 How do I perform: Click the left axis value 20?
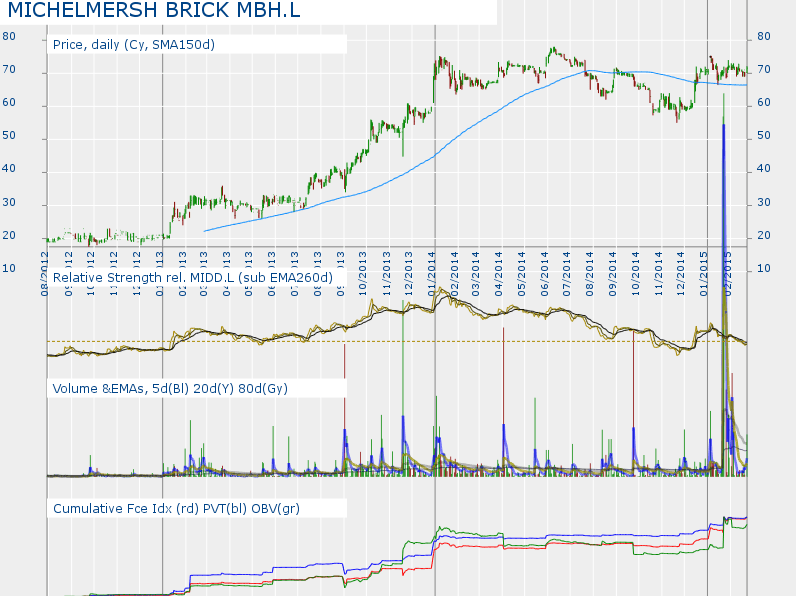tap(9, 236)
